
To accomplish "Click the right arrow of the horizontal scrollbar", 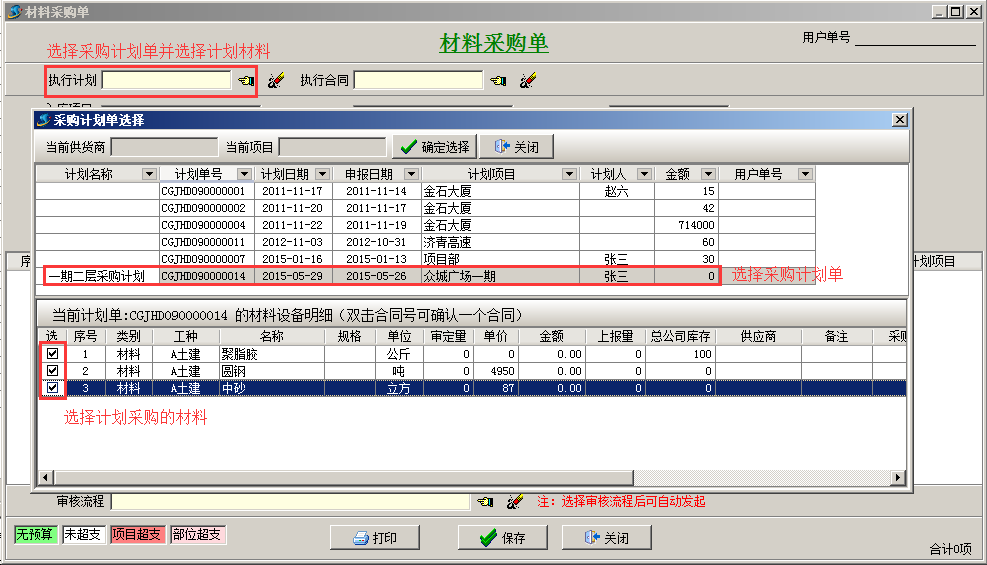I will [897, 478].
